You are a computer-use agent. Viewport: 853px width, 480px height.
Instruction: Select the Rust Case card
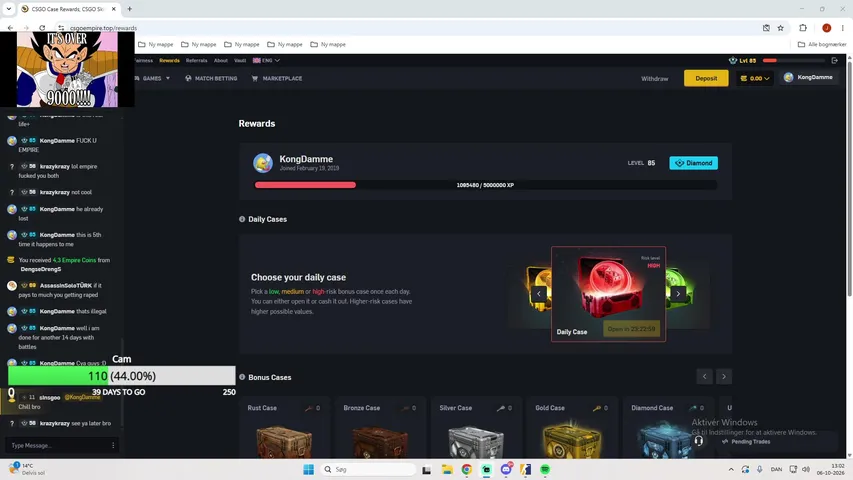pyautogui.click(x=283, y=428)
